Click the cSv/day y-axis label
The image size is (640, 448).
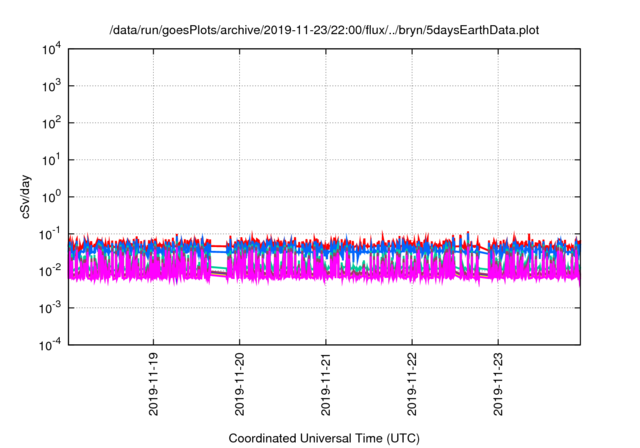[x=26, y=197]
